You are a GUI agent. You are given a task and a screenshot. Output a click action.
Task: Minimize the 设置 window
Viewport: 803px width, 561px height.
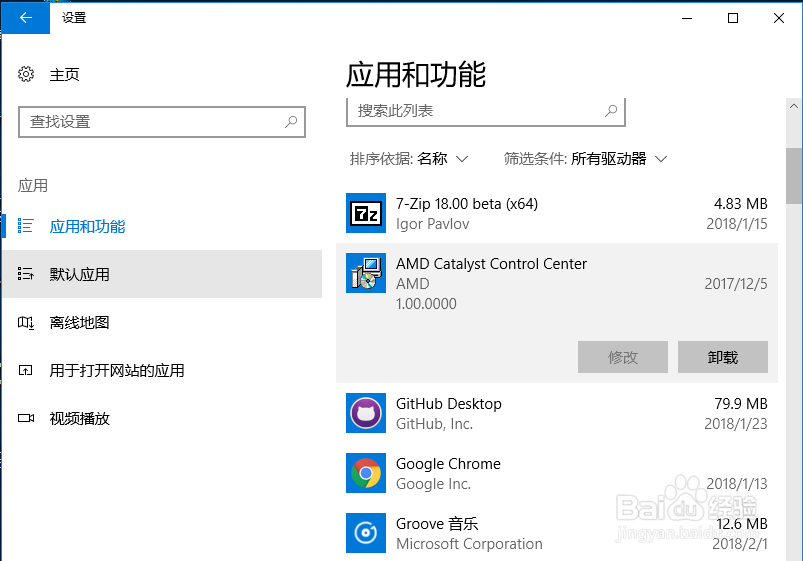[x=687, y=18]
